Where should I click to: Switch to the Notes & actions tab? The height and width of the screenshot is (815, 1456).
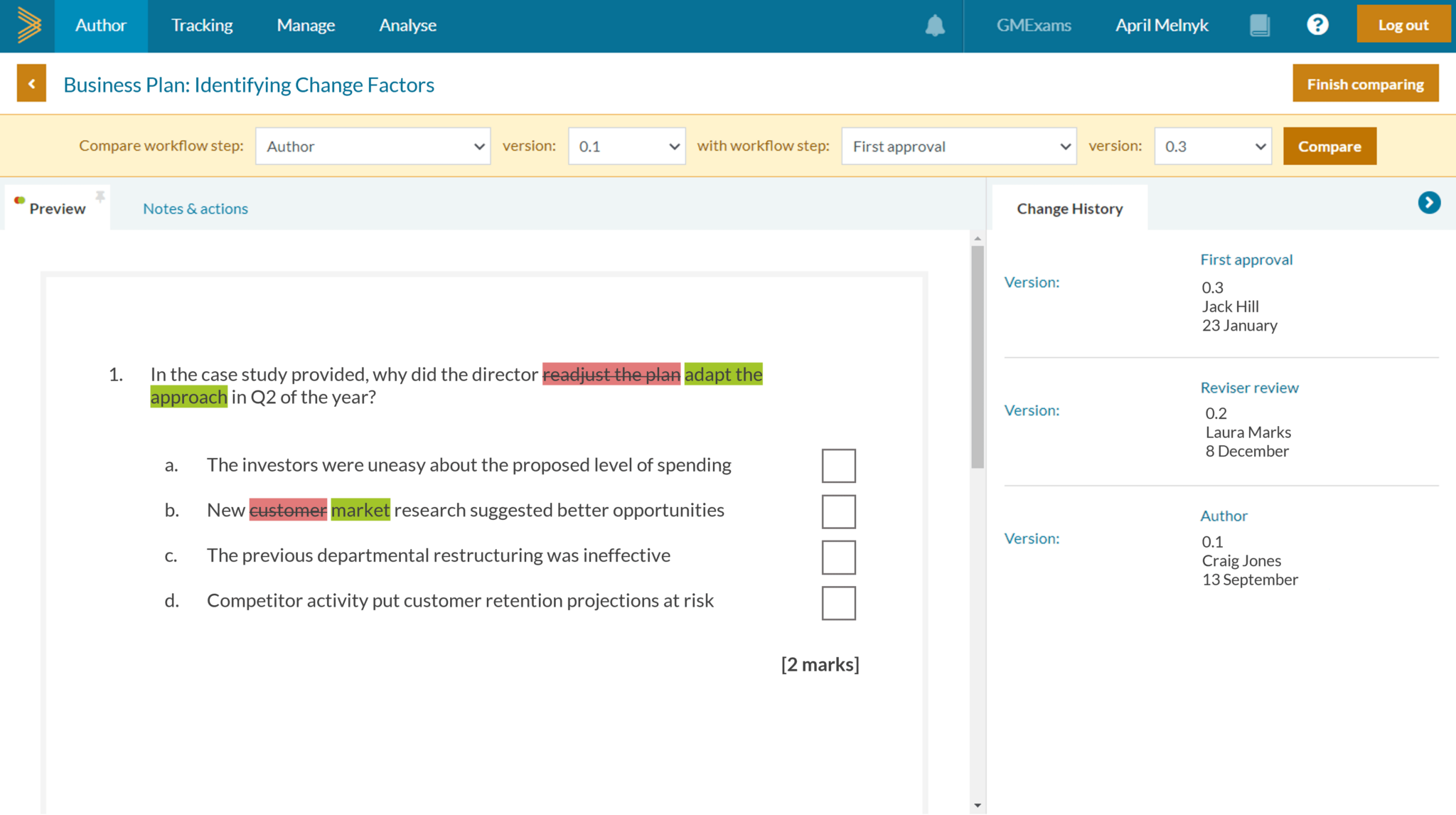coord(195,208)
